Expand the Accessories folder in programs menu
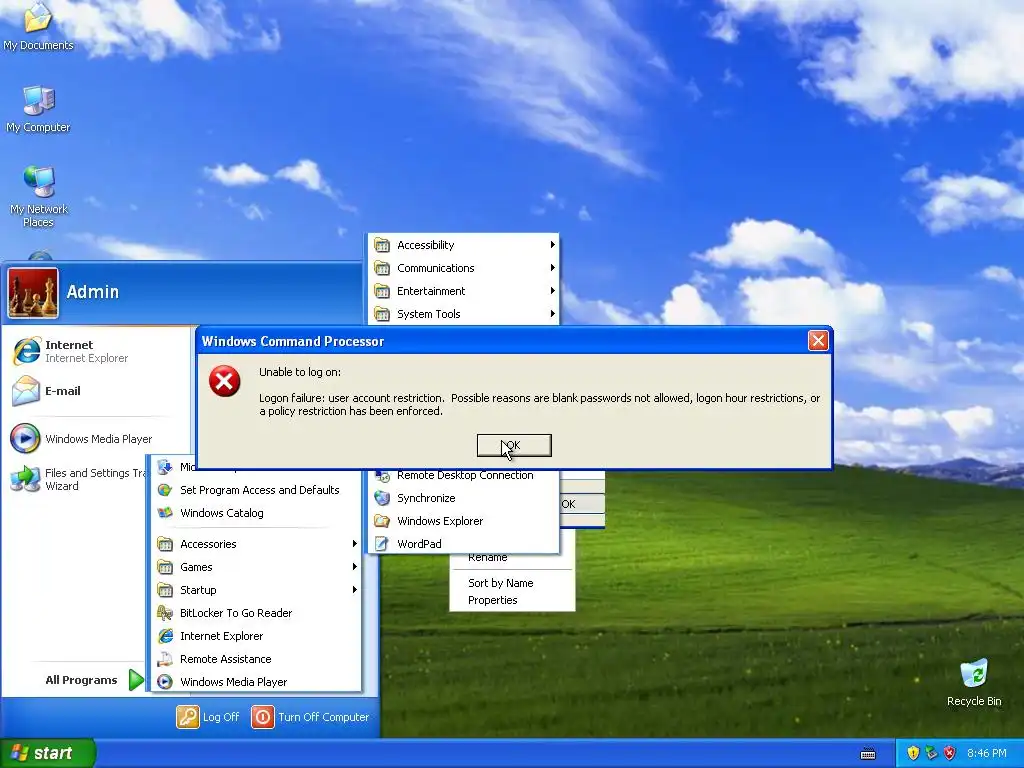 [x=257, y=544]
